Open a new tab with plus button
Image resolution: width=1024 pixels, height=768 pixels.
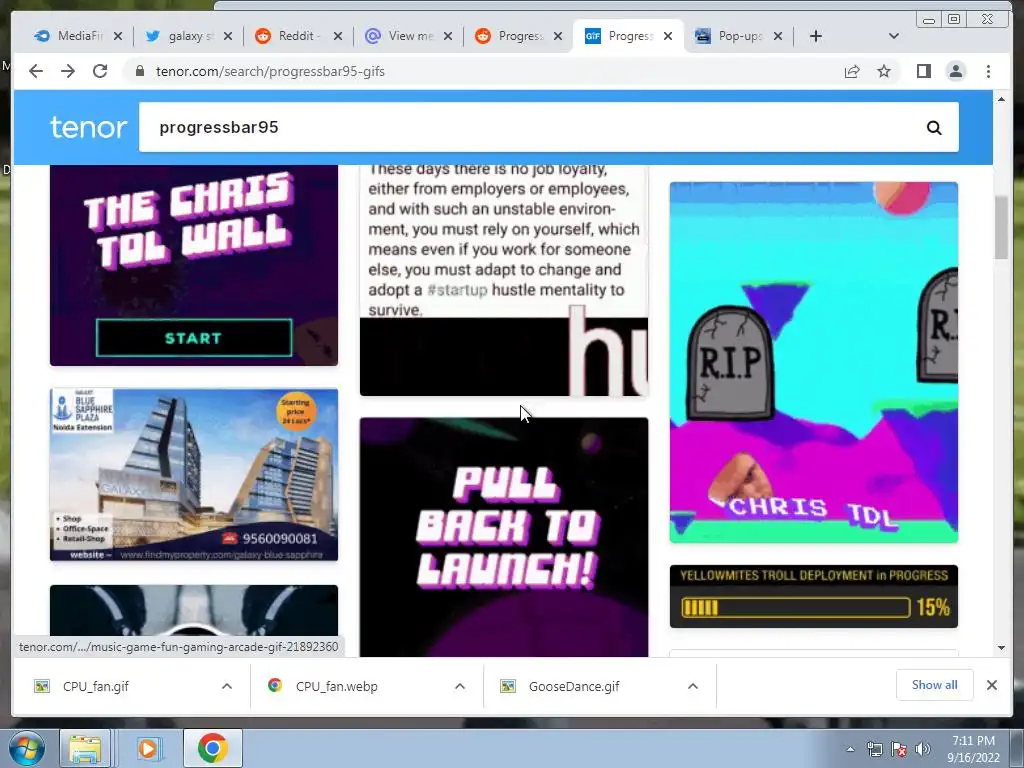pos(816,36)
